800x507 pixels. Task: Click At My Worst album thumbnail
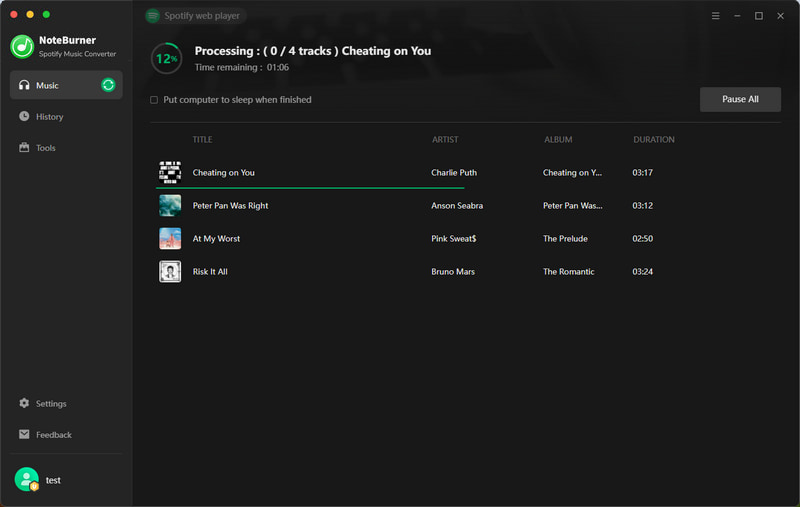pos(170,238)
